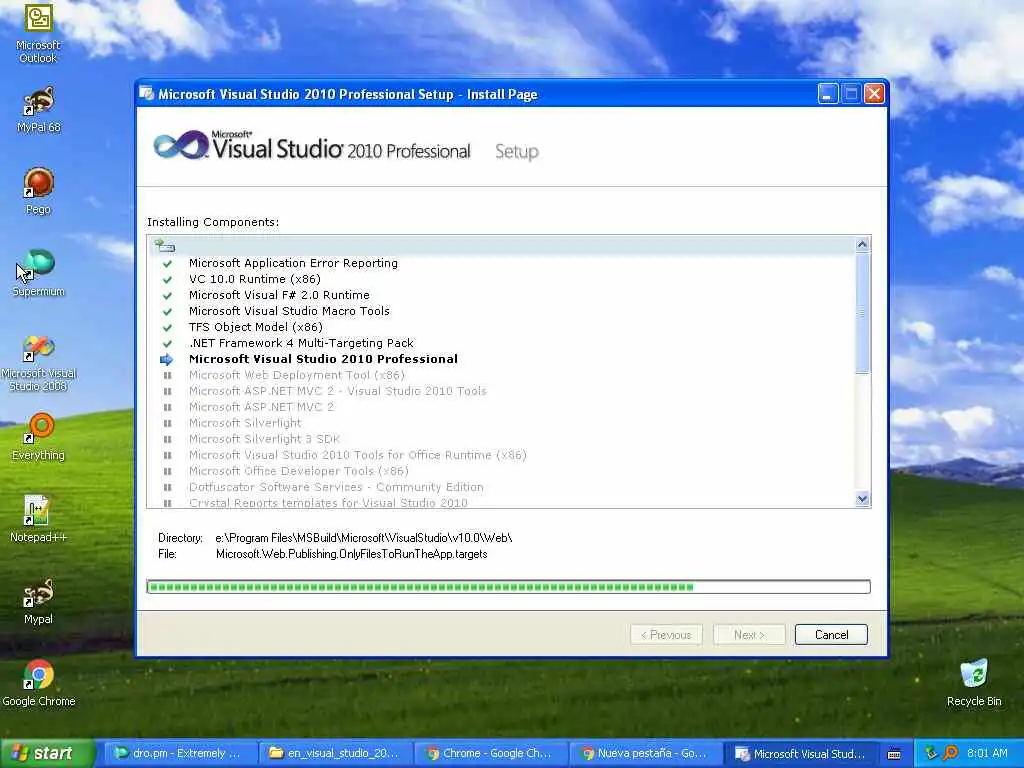Select the Everything desktop shortcut
Viewport: 1024px width, 768px height.
pos(39,436)
